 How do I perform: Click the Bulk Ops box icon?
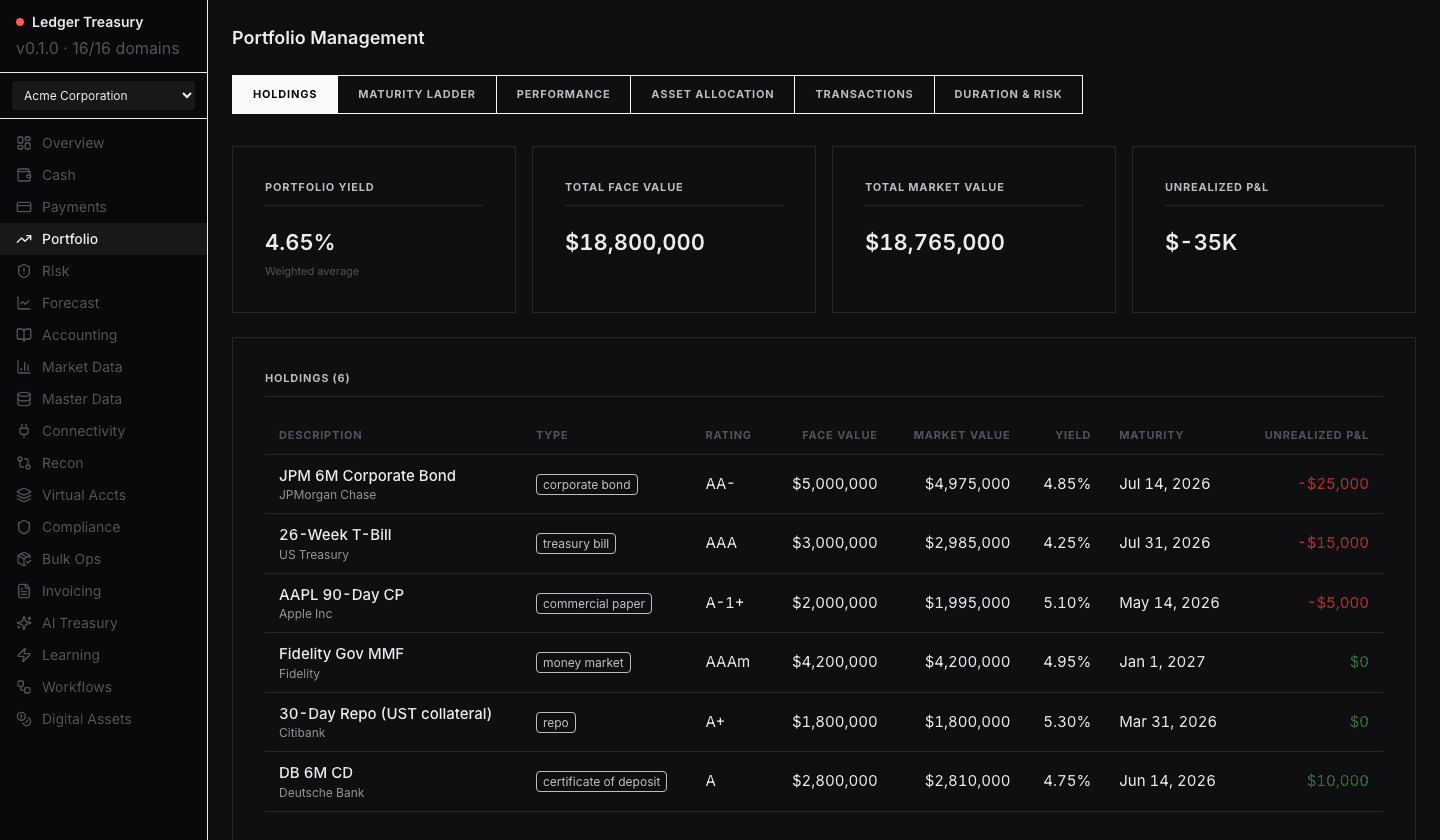(24, 559)
